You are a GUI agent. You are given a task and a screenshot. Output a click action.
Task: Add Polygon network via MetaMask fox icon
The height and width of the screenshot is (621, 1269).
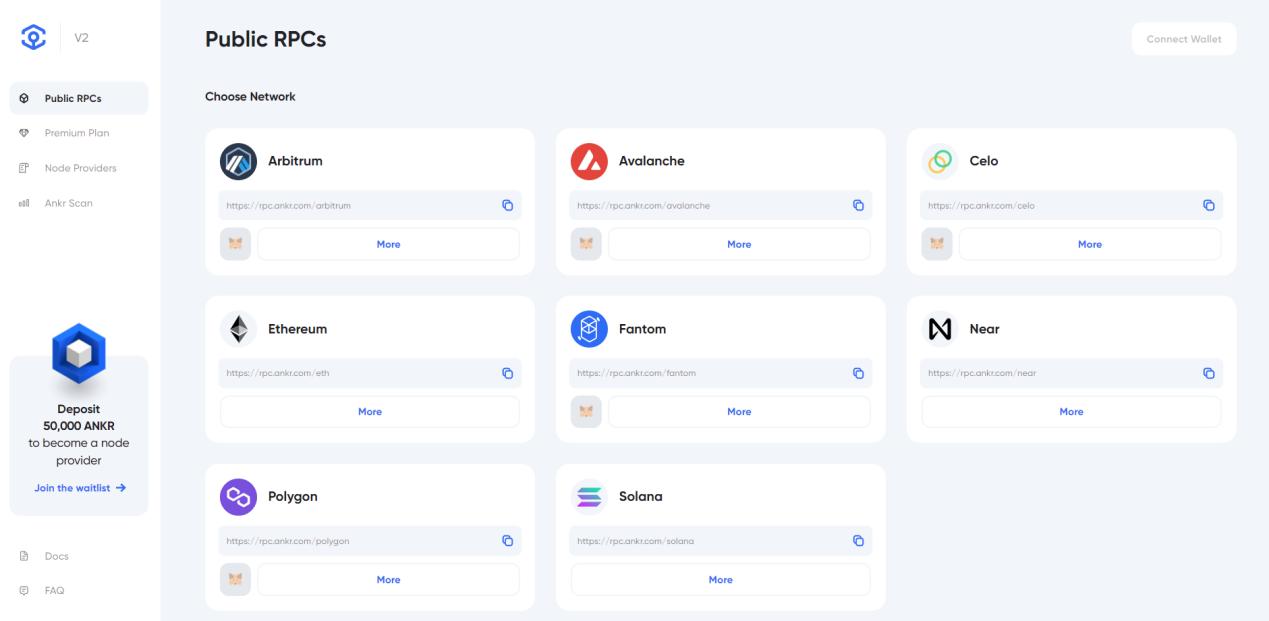pos(236,580)
